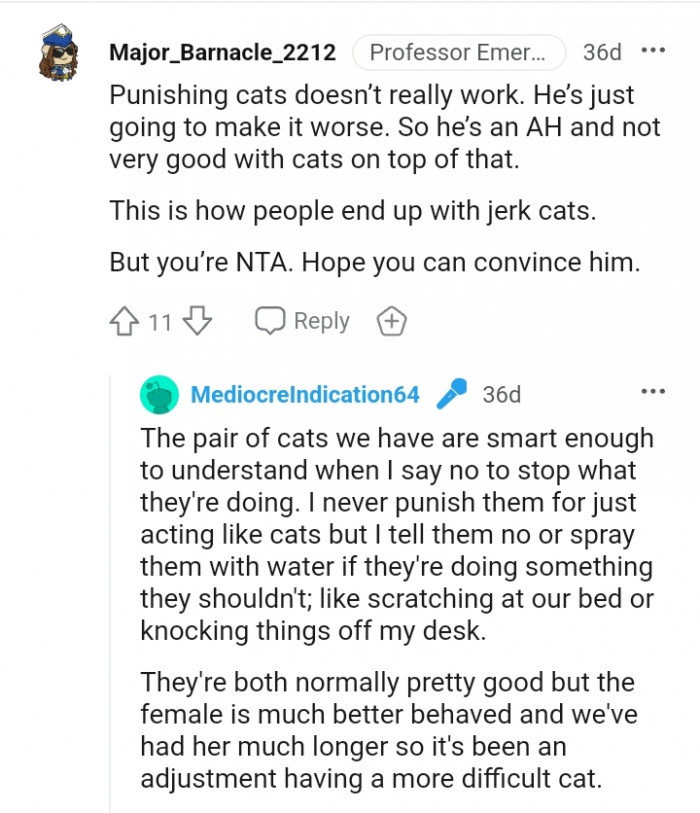Open the overflow menu on MediocreIndication64's reply
700x813 pixels.
[653, 392]
